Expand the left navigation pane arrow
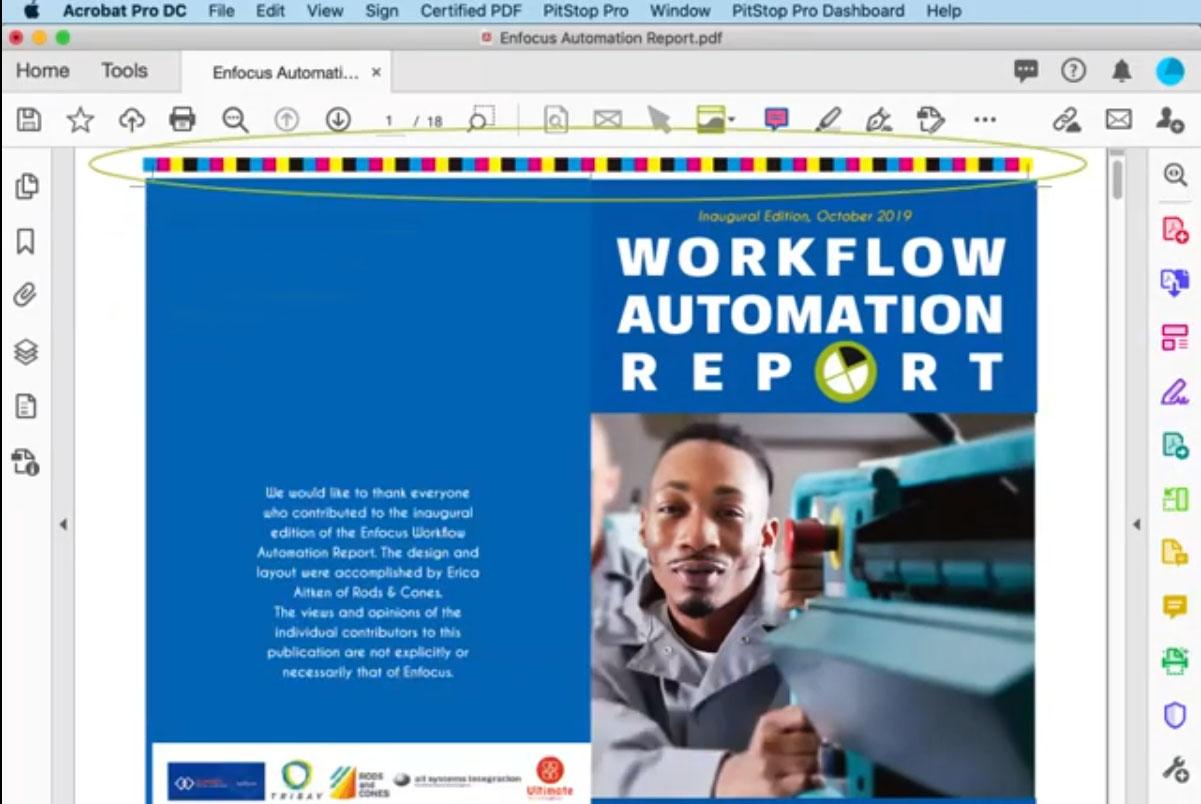The width and height of the screenshot is (1201, 804). click(63, 524)
